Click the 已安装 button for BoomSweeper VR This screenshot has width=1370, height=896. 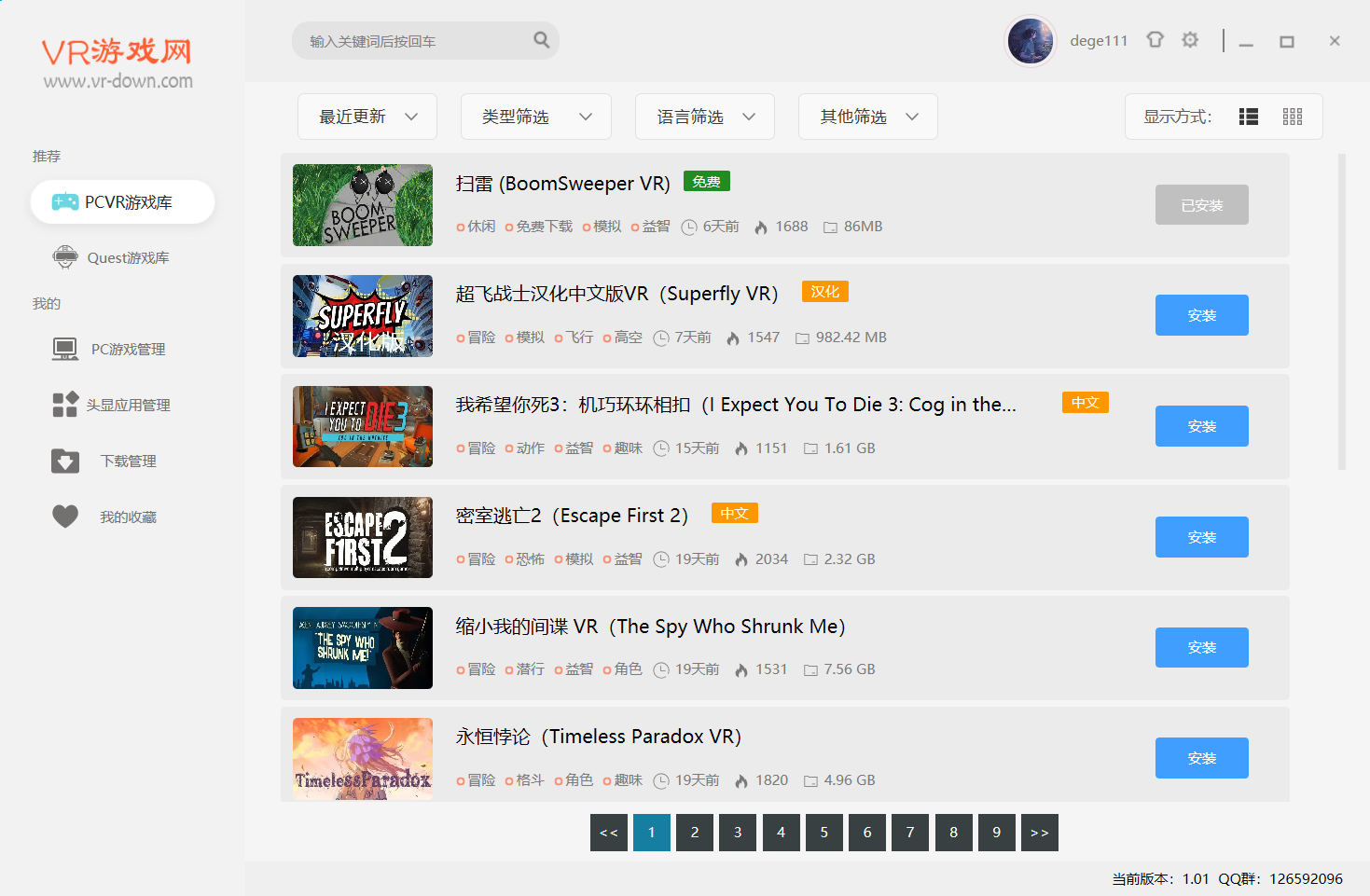coord(1202,205)
